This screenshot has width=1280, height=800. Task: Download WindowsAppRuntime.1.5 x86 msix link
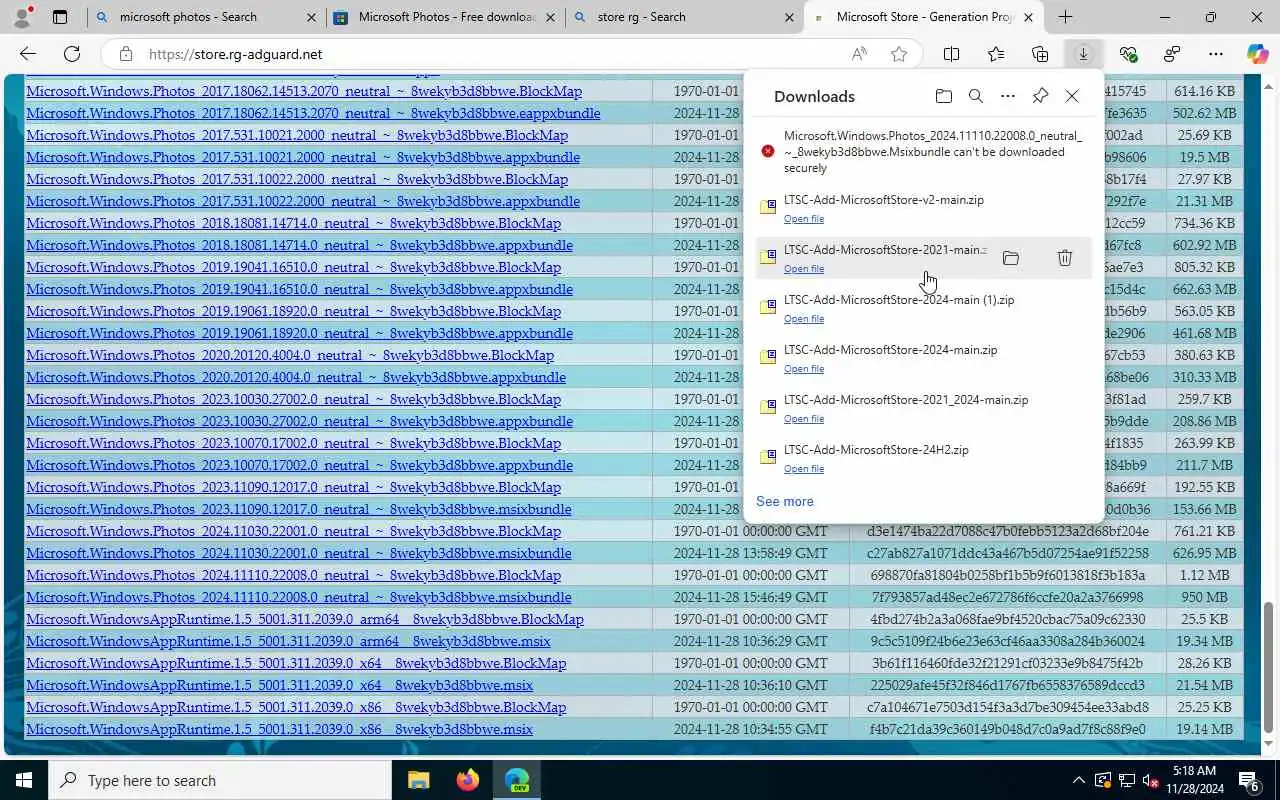pos(280,729)
